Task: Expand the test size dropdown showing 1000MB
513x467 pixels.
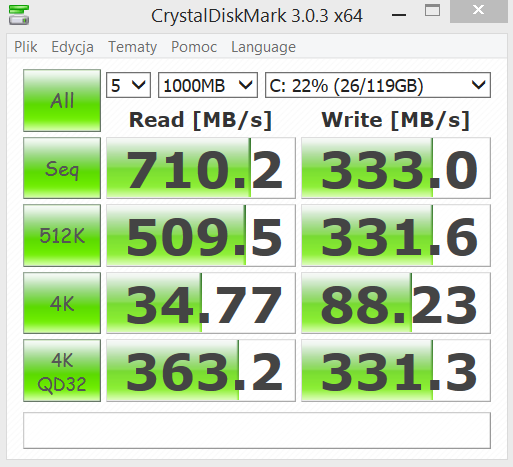Action: (208, 85)
